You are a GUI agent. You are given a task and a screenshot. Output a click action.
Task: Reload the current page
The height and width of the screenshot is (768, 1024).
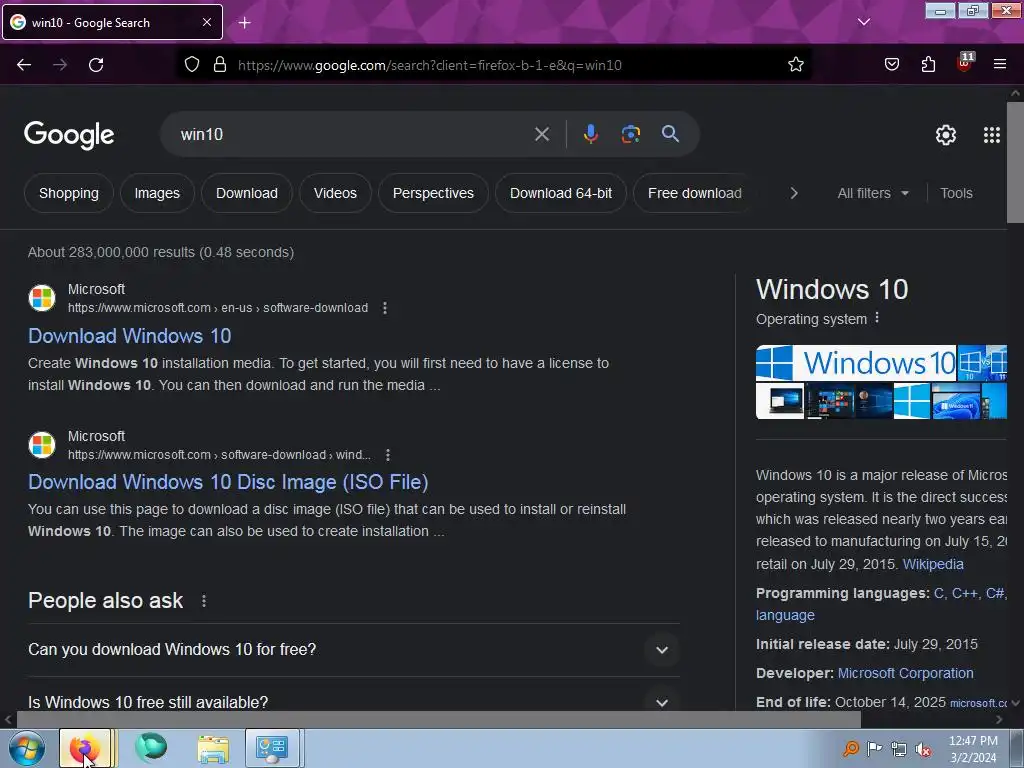click(96, 65)
